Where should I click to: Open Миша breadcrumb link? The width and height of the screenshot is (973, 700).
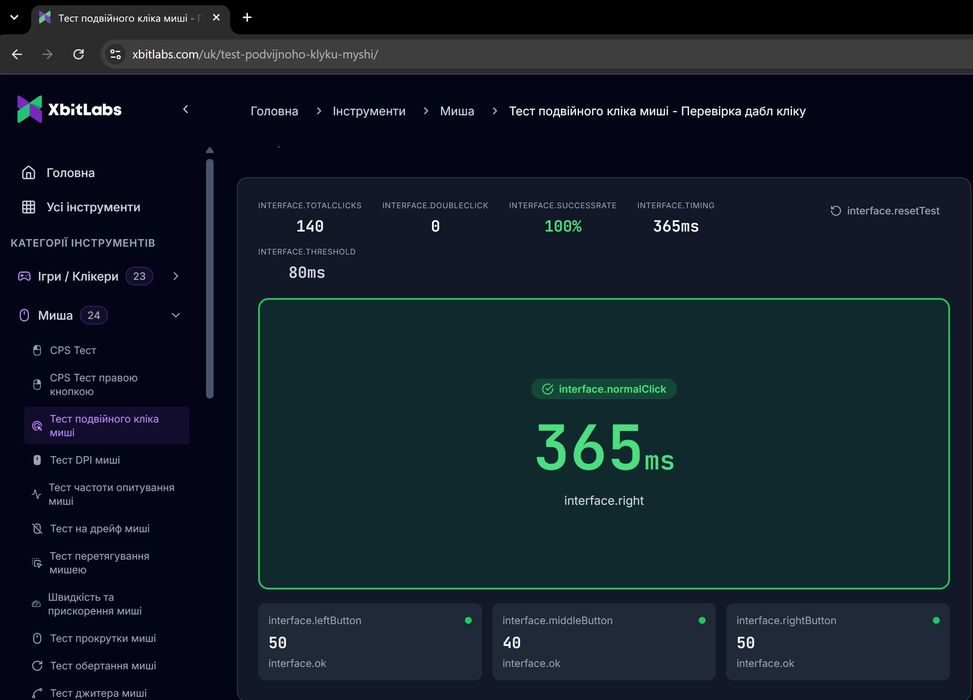(457, 111)
